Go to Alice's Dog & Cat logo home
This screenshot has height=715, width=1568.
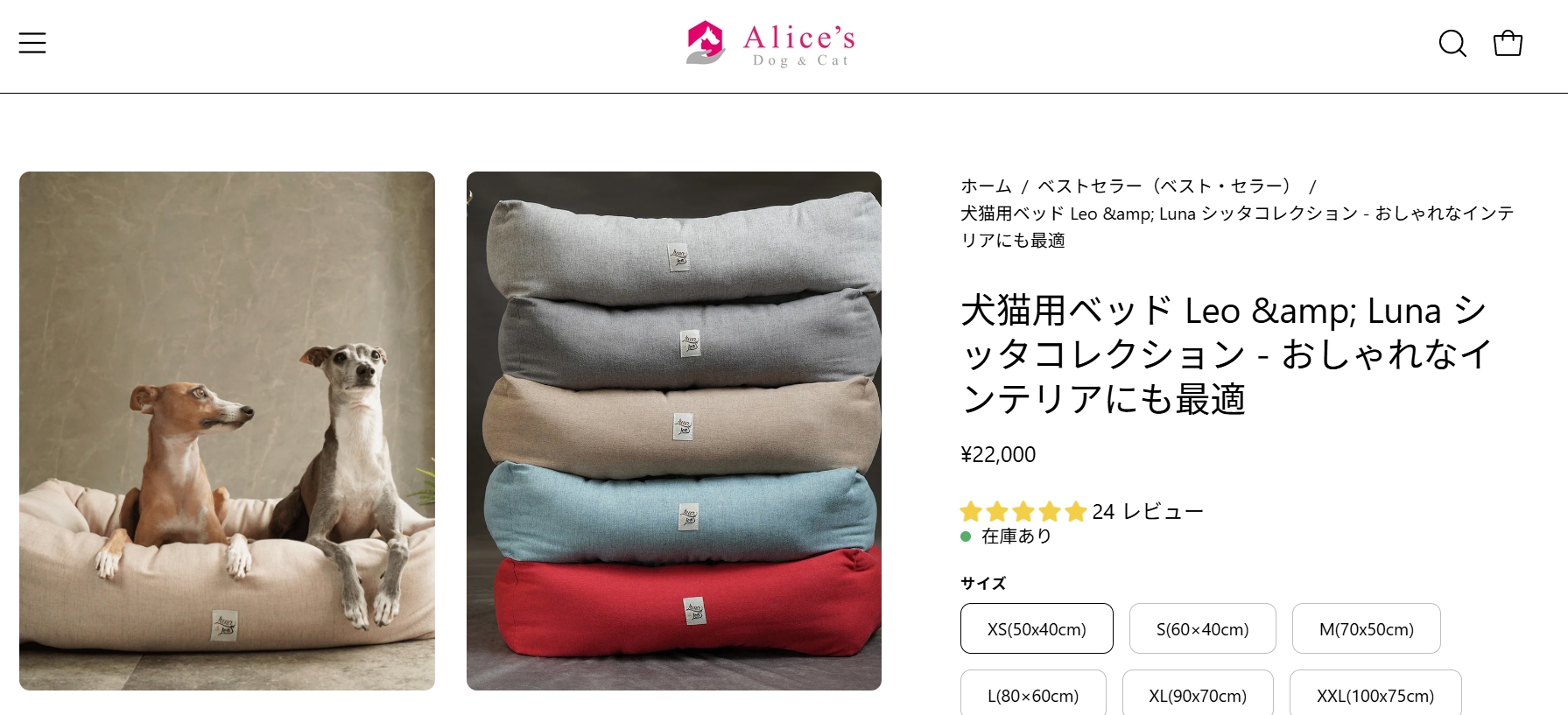click(771, 43)
